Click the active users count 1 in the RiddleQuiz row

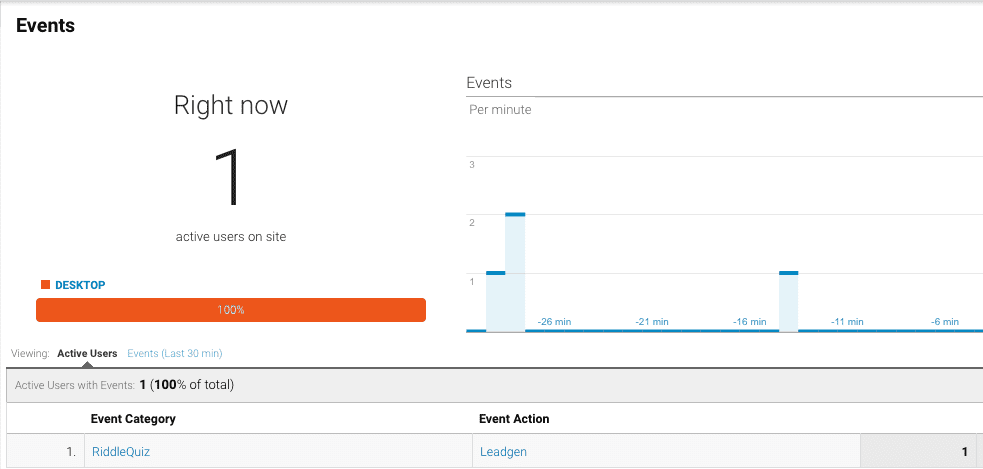(965, 451)
